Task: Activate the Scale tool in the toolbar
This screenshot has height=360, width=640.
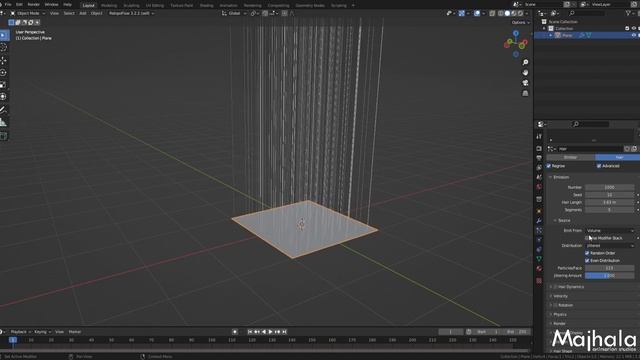Action: coord(4,85)
